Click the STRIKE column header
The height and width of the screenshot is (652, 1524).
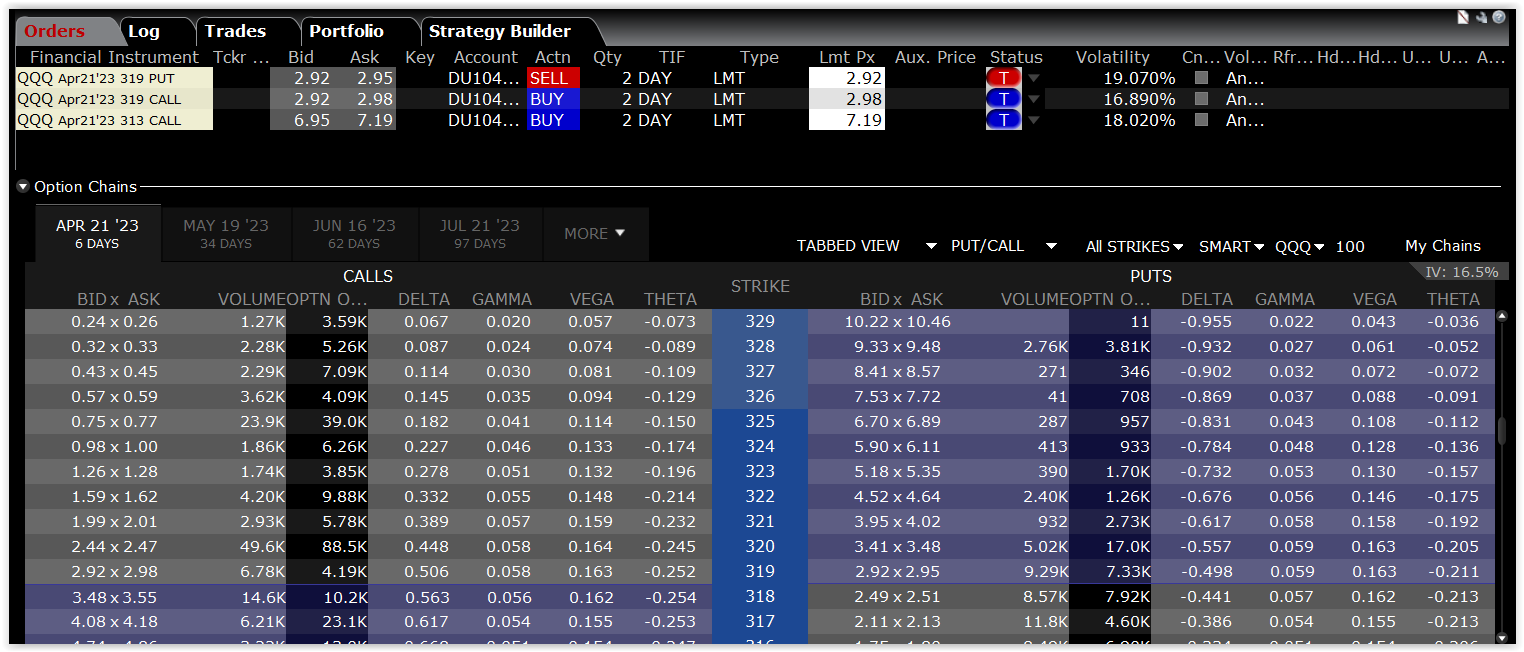[760, 286]
